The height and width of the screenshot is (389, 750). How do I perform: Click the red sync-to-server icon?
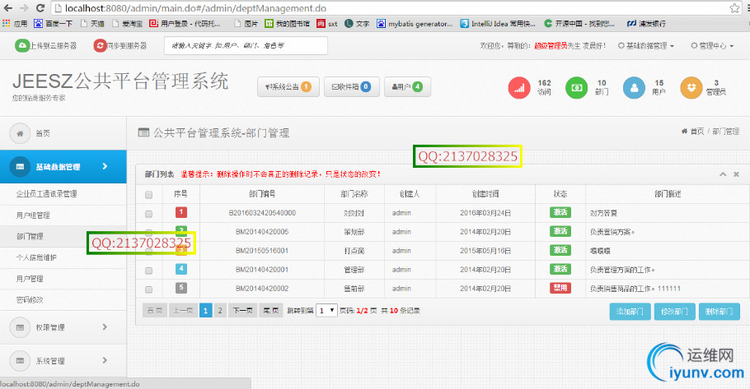pos(100,45)
